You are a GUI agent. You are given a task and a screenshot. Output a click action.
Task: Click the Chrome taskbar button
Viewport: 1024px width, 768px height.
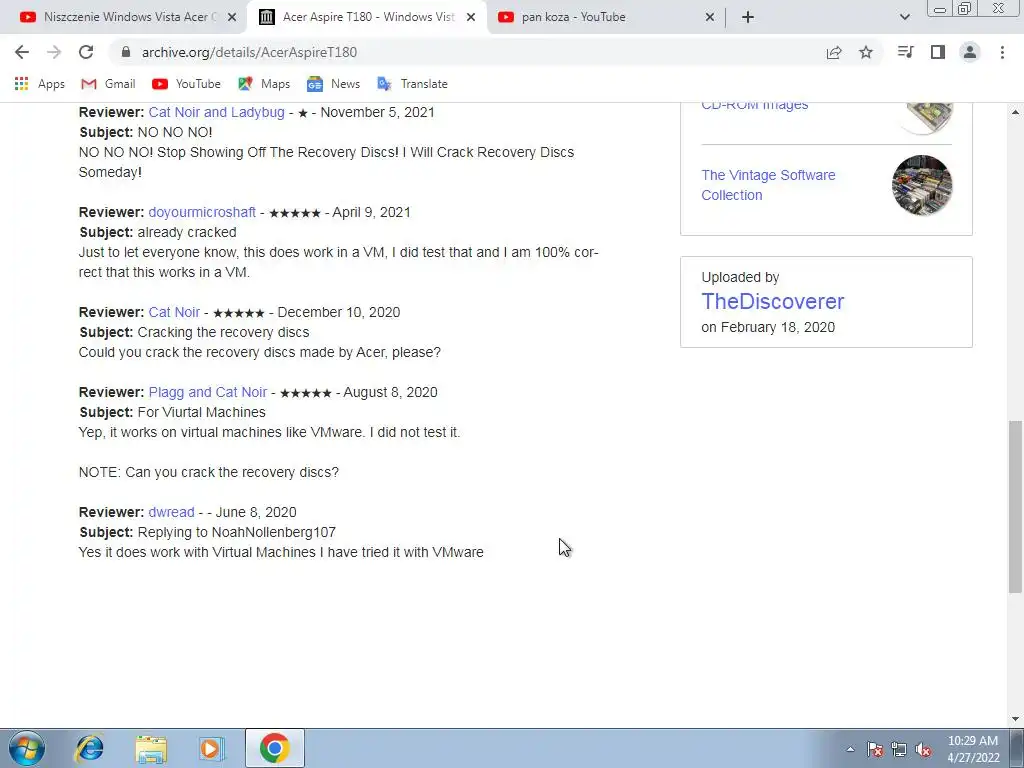coord(275,748)
